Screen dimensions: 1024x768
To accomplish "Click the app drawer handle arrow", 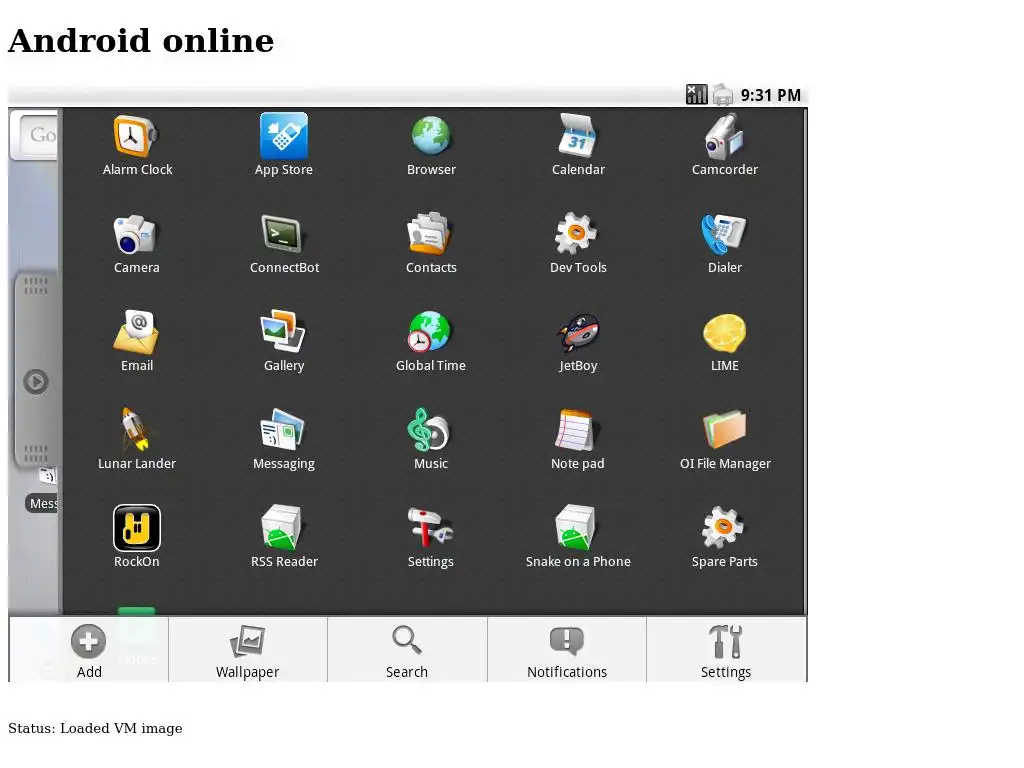I will point(36,381).
